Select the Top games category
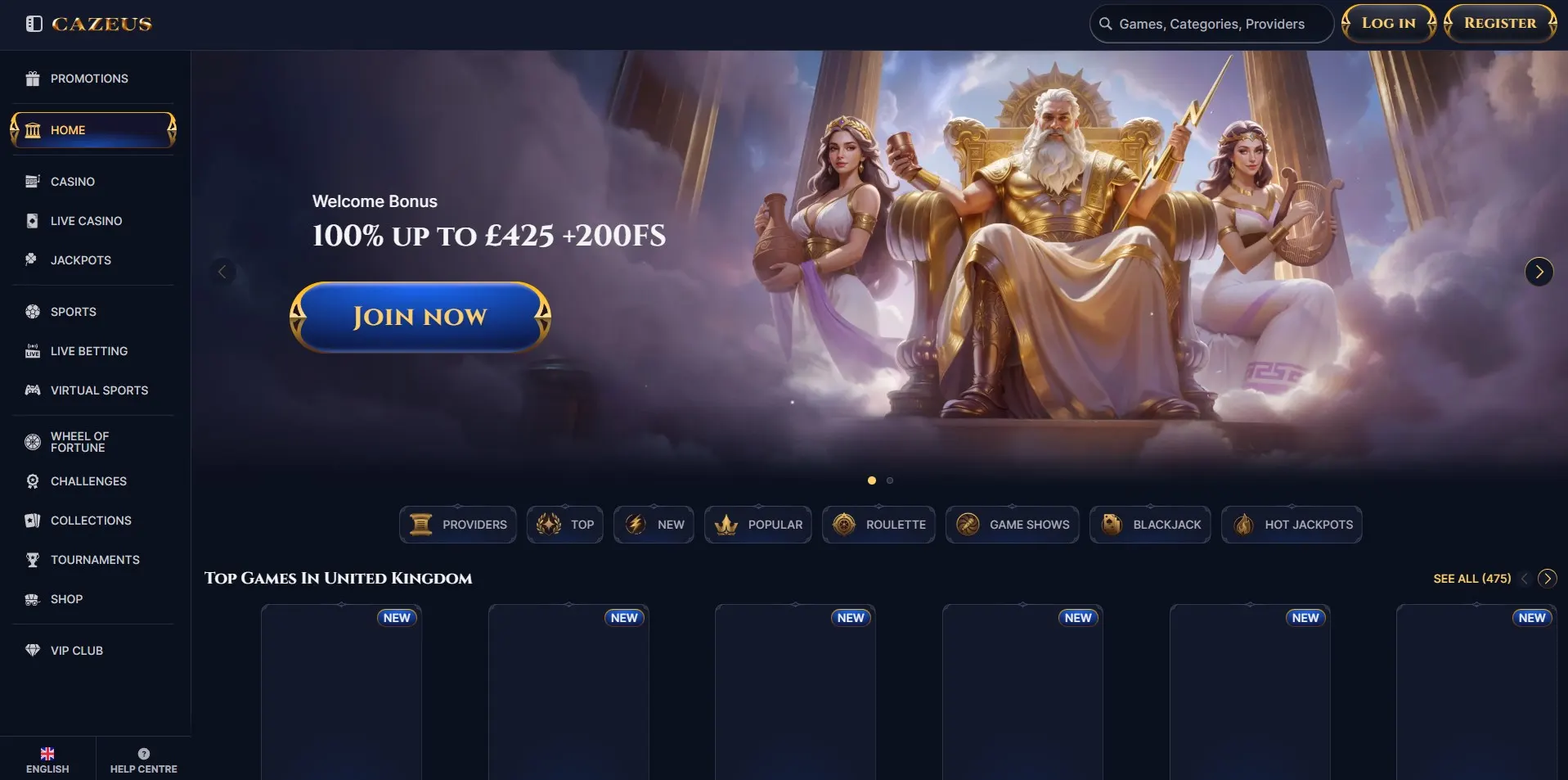 (x=565, y=525)
